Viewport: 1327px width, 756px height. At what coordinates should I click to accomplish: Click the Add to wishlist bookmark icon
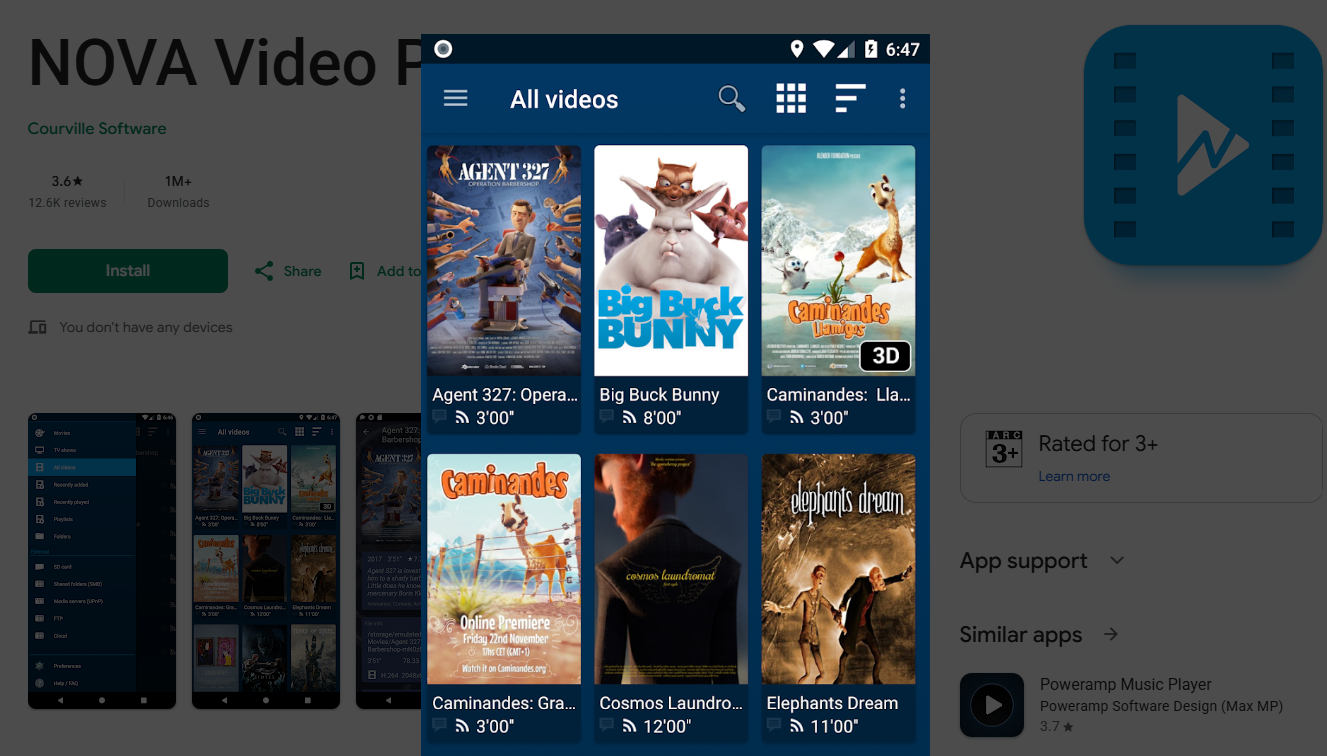coord(357,271)
